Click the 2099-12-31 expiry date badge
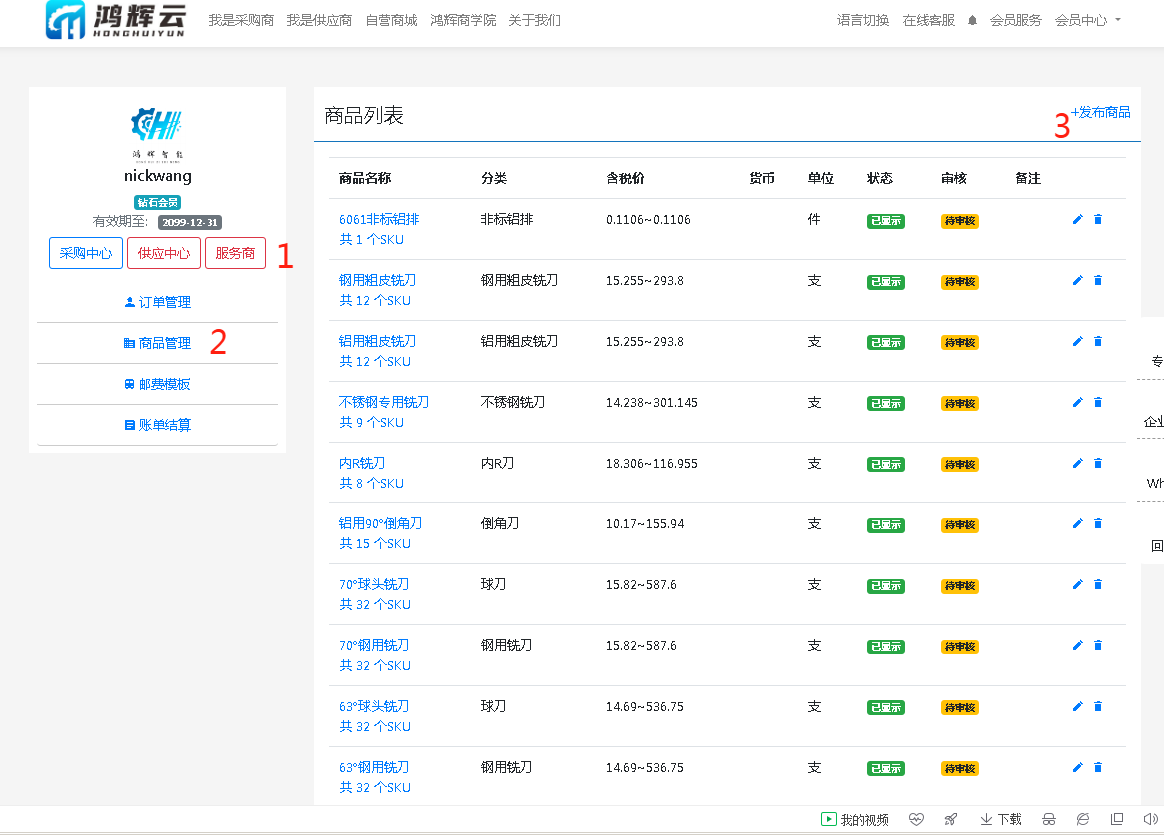The image size is (1164, 835). [x=190, y=222]
